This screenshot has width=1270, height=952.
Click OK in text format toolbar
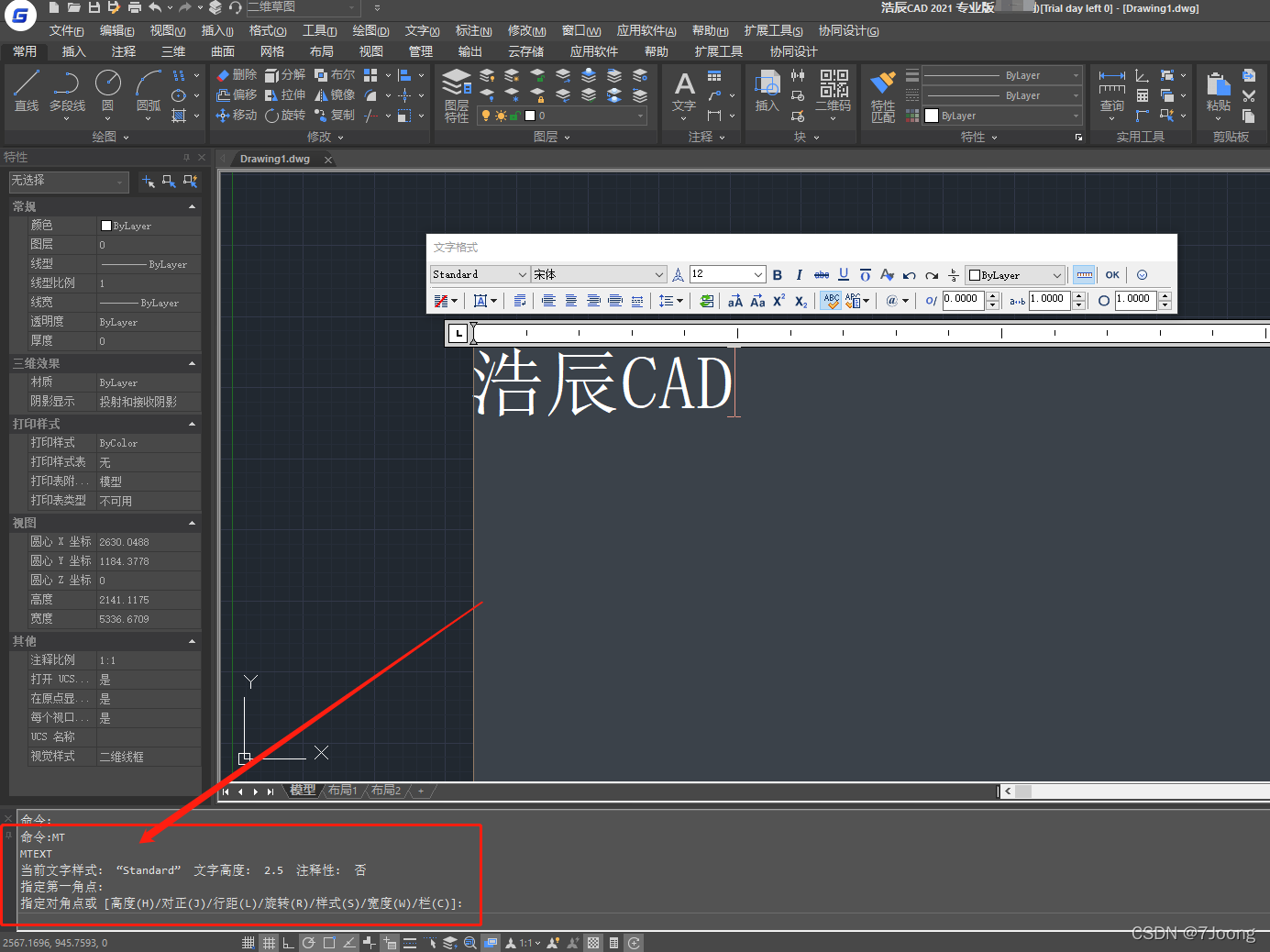click(1112, 274)
